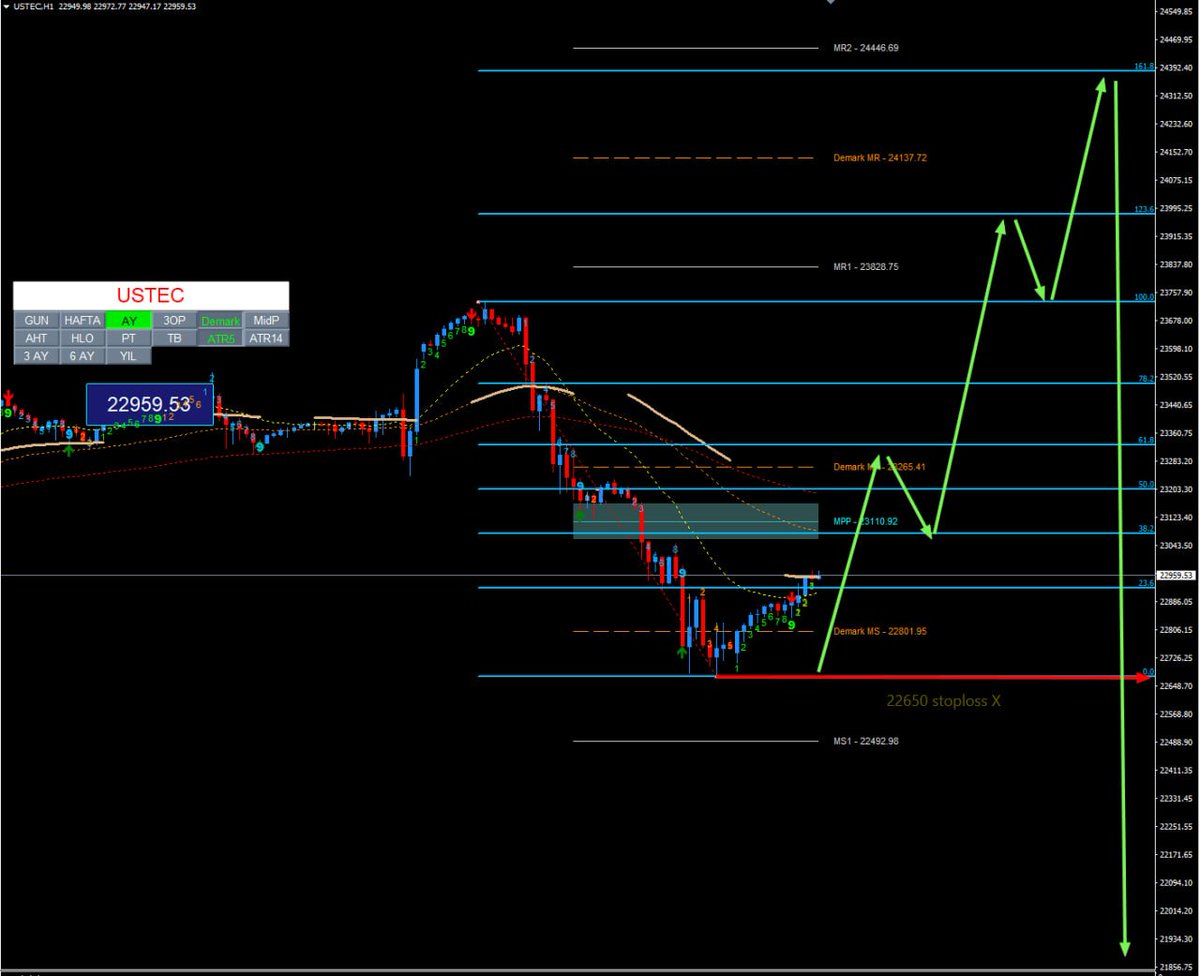Viewport: 1200px width, 976px height.
Task: Toggle the HAFTA weekly pivot button
Action: tap(82, 320)
